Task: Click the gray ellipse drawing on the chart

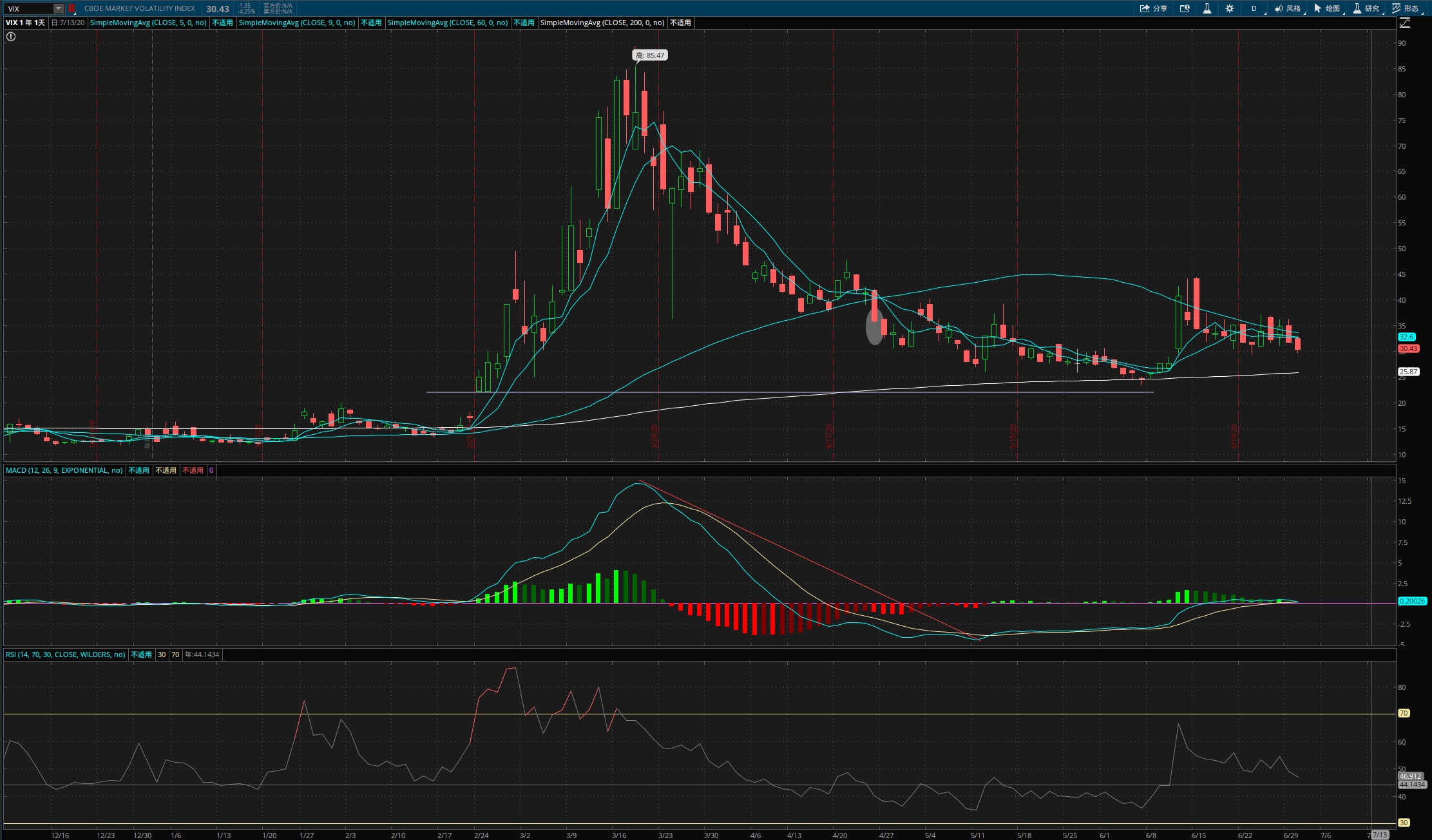Action: pos(874,327)
